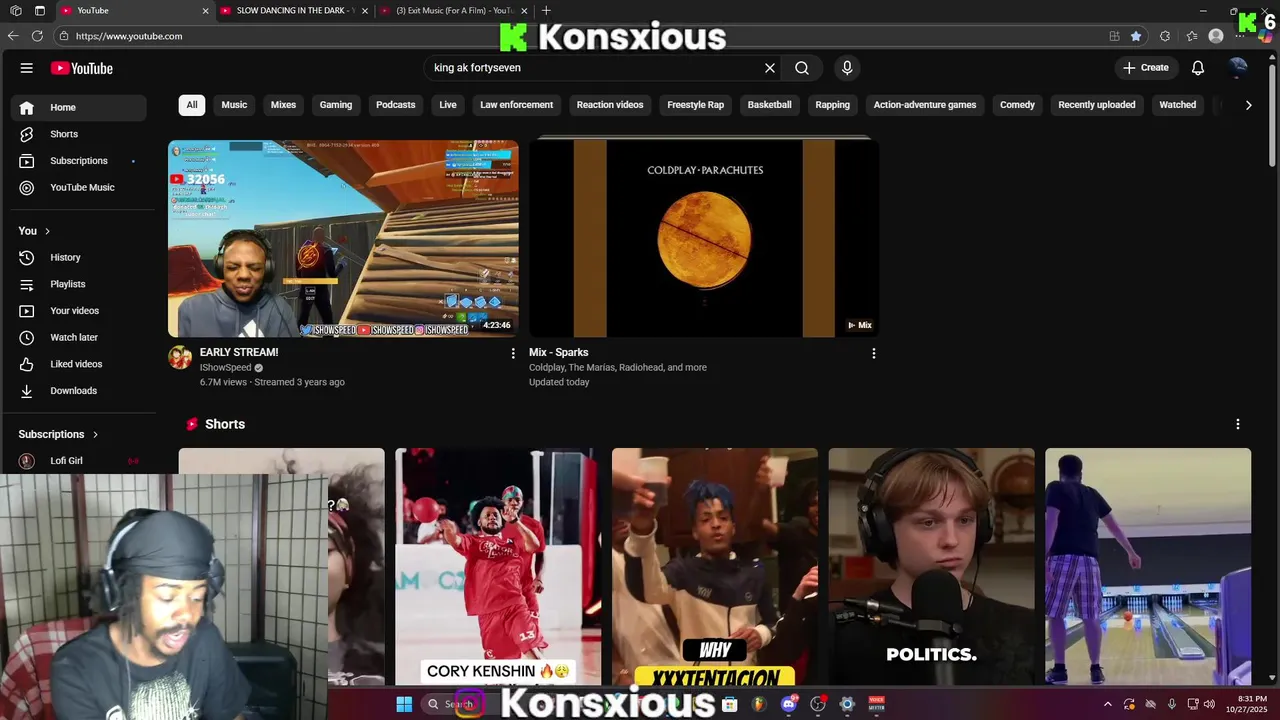Open a new browser tab with plus

point(546,10)
